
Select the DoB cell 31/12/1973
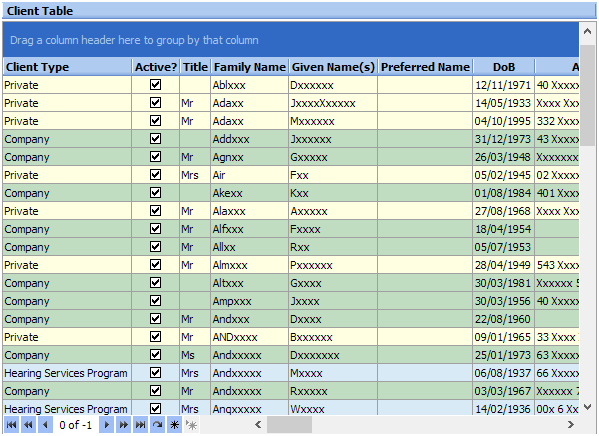[x=503, y=139]
